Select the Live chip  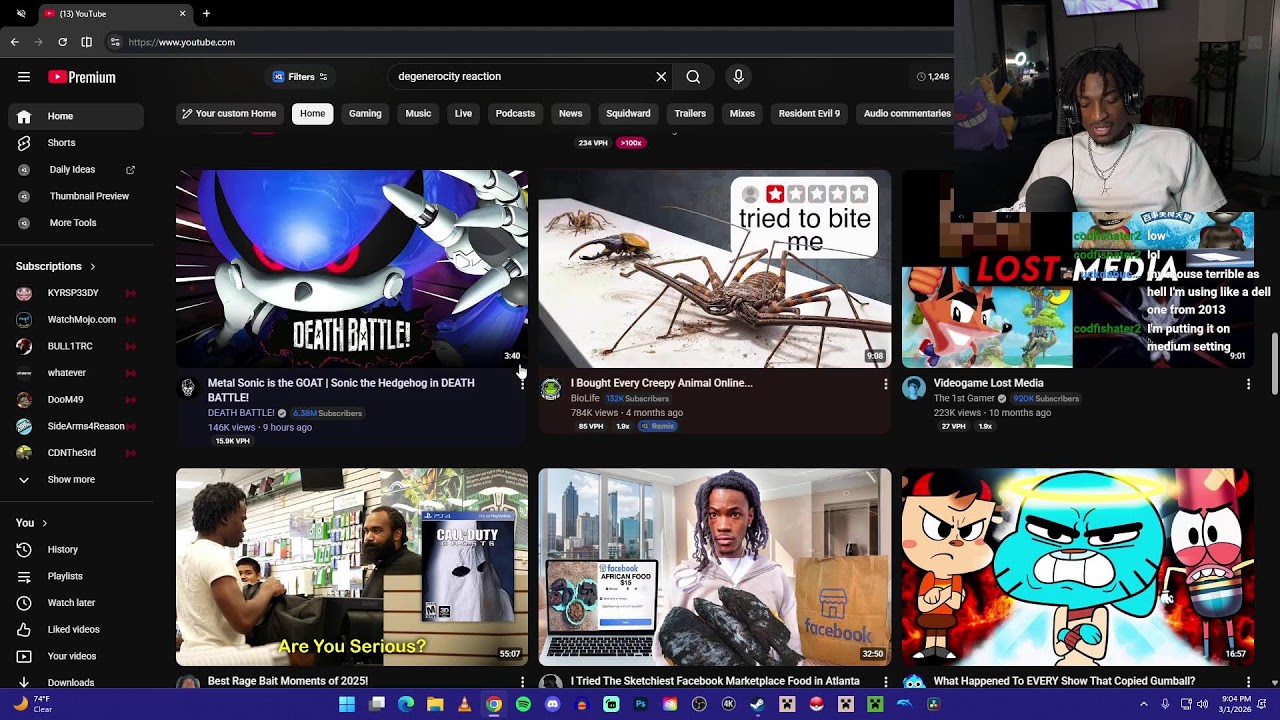click(x=463, y=114)
